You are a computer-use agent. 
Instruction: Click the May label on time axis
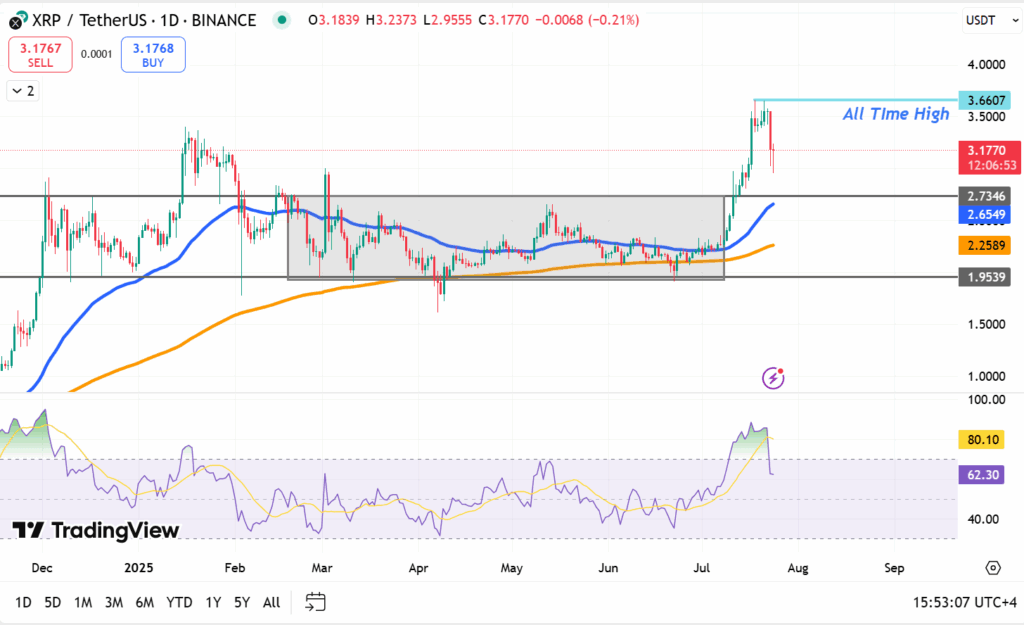coord(511,568)
